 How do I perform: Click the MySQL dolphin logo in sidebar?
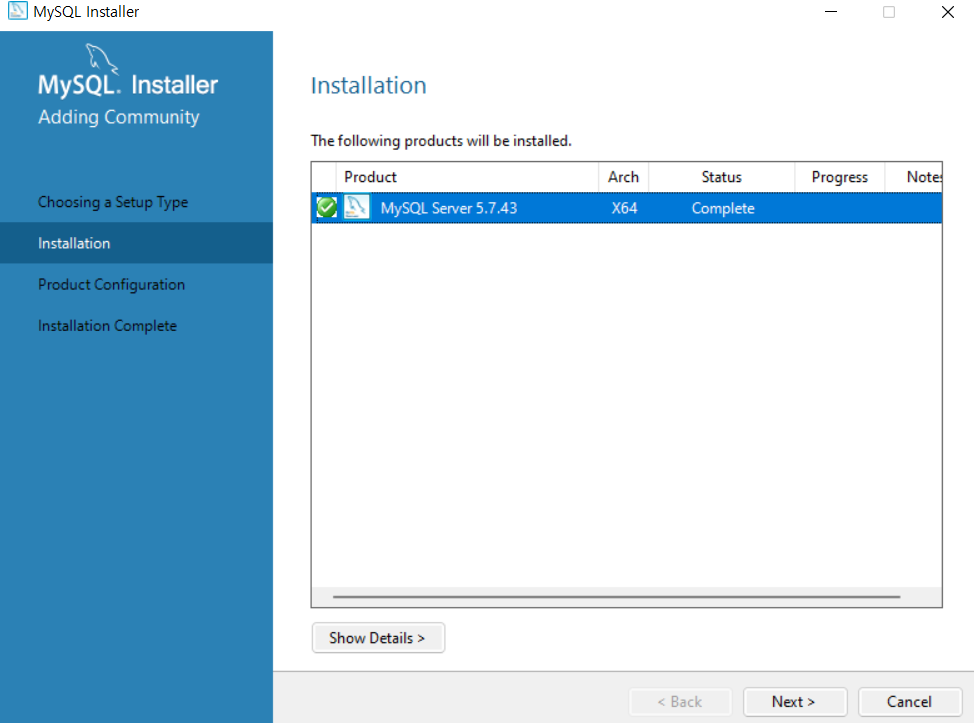(x=101, y=59)
